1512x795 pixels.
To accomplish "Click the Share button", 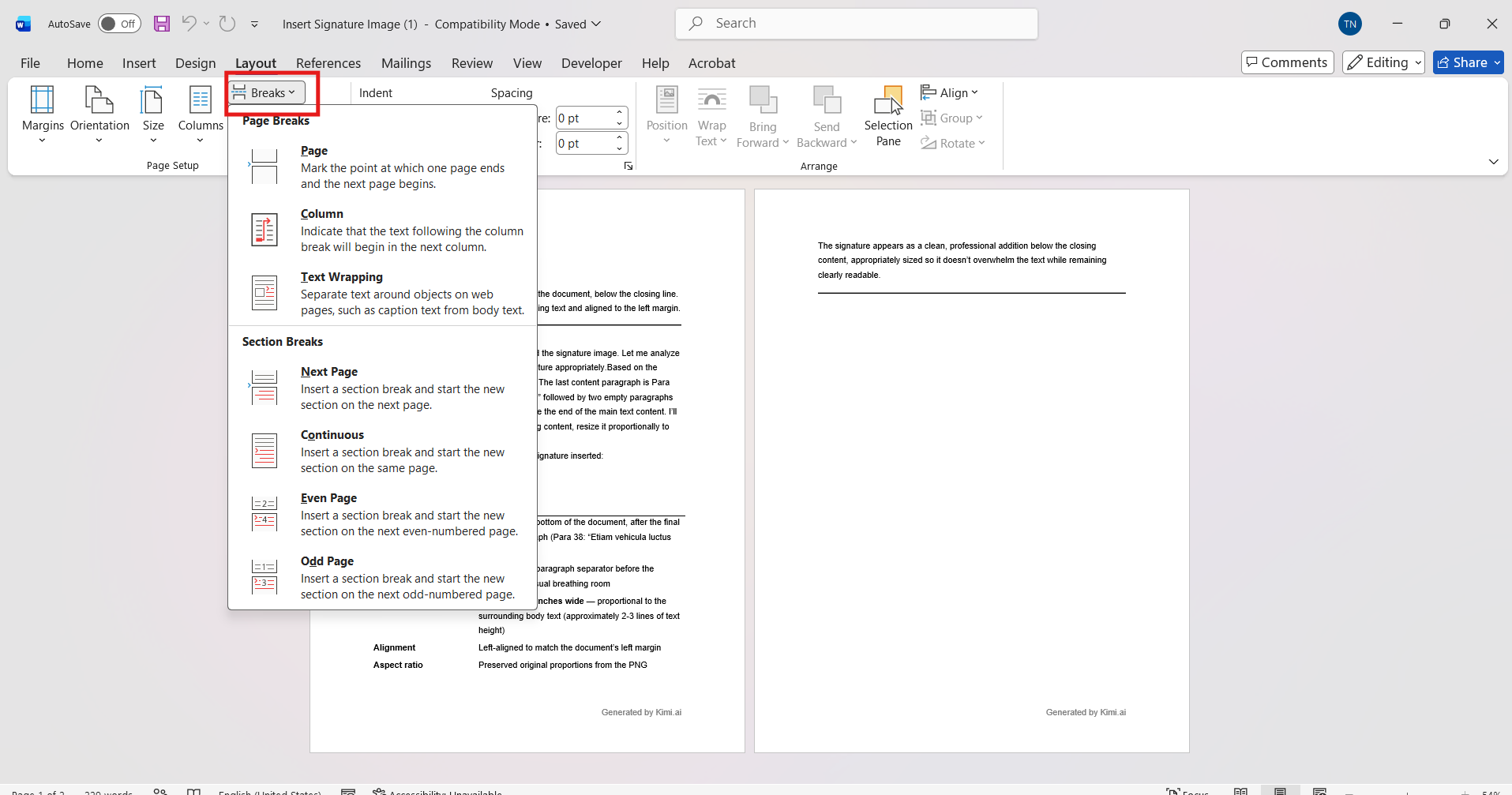I will coord(1469,62).
